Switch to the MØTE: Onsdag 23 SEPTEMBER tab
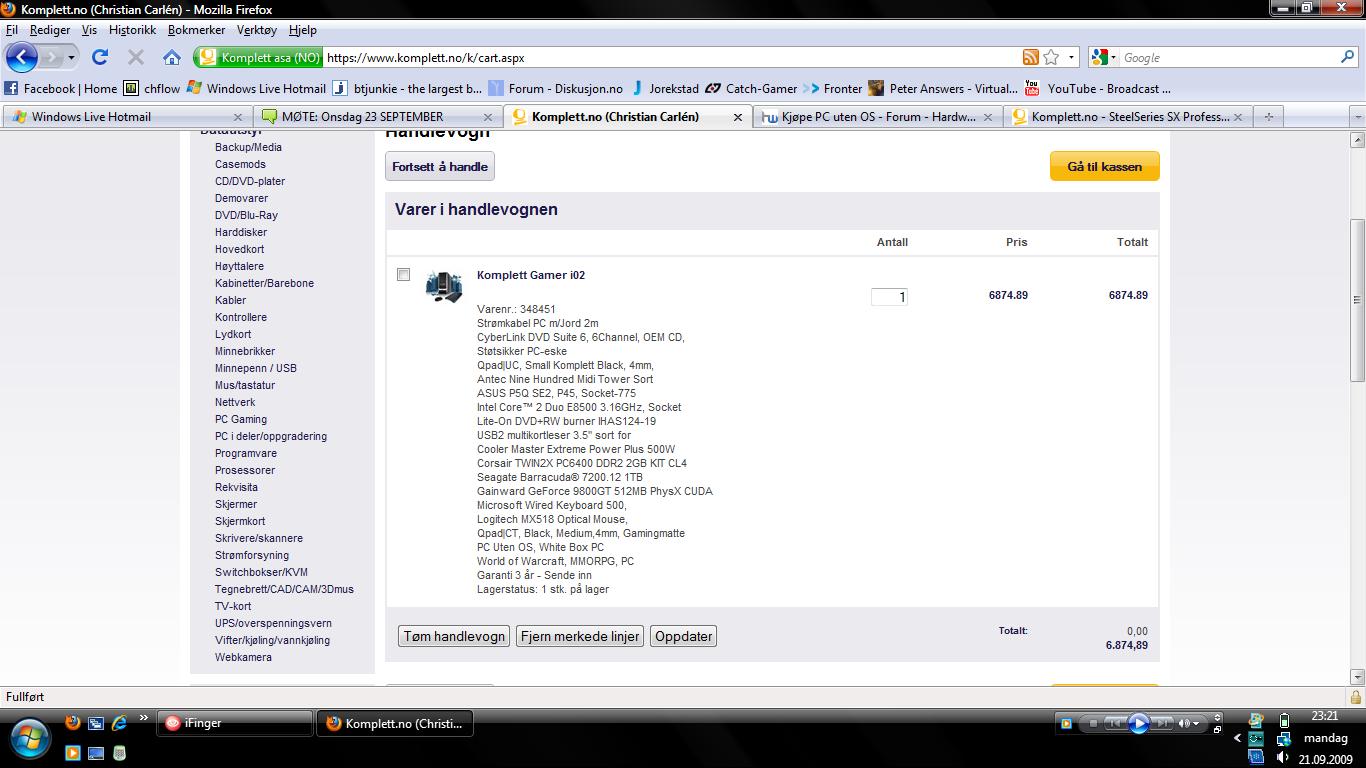Screen dimensions: 1366x768 click(377, 117)
